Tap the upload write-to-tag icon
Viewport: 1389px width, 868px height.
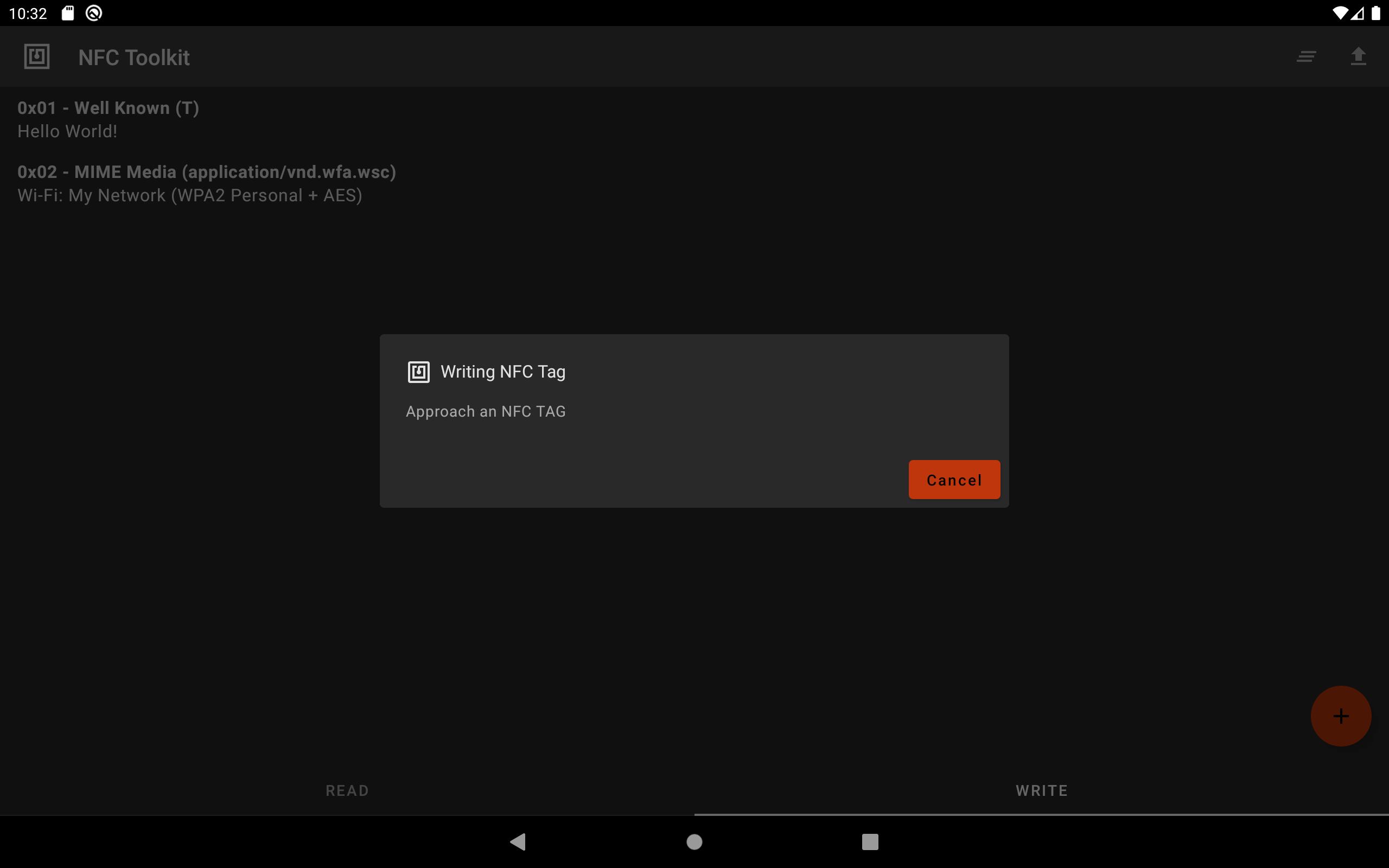click(x=1358, y=57)
